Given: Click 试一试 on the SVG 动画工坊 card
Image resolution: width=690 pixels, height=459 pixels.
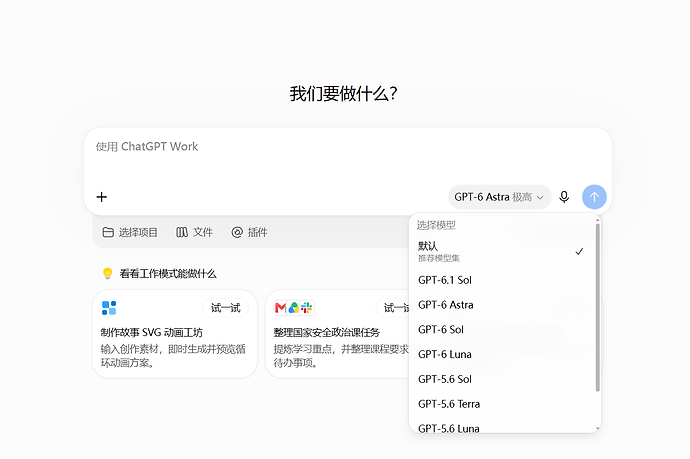Looking at the screenshot, I should point(226,308).
